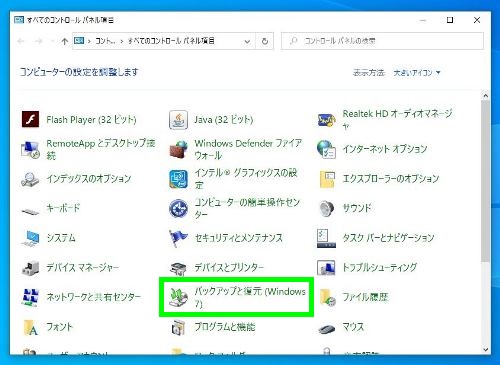The image size is (500, 365).
Task: Open the 大きいアイコン view dropdown
Action: pos(417,73)
